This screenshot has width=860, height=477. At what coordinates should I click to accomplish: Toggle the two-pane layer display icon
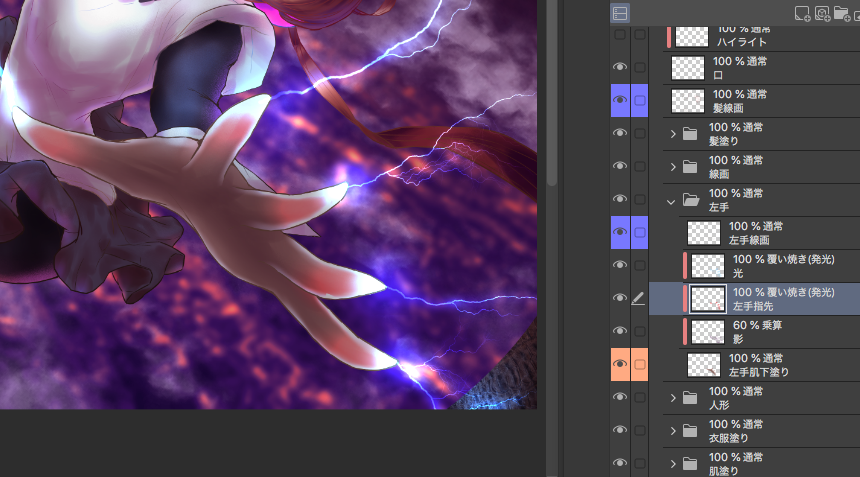tap(620, 13)
